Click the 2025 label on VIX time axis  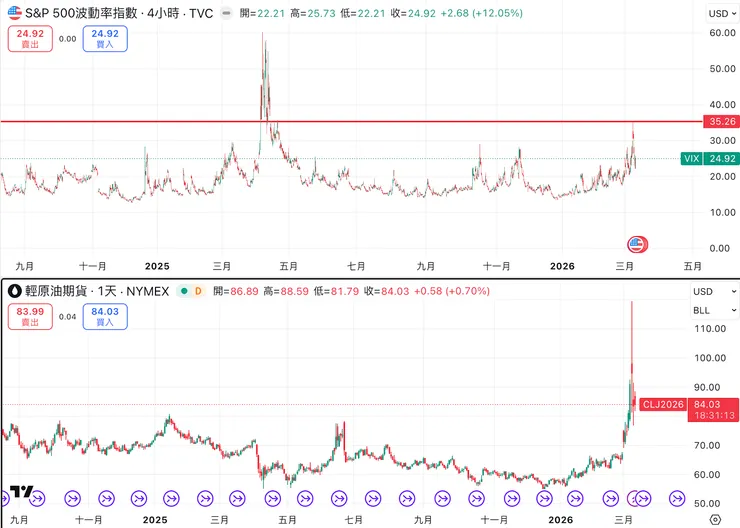tap(157, 266)
